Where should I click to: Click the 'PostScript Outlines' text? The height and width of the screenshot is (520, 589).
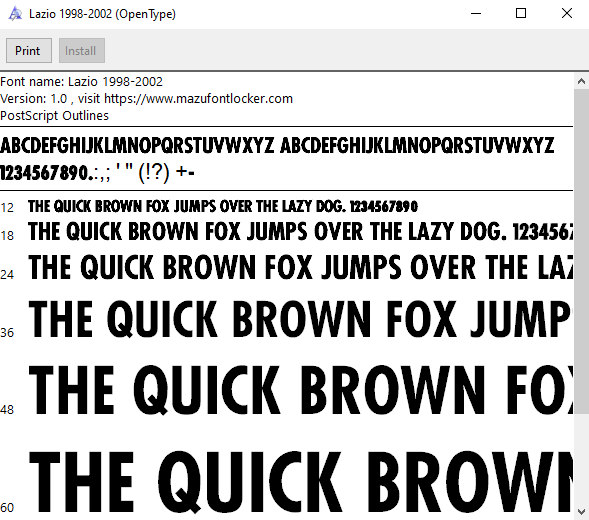54,116
